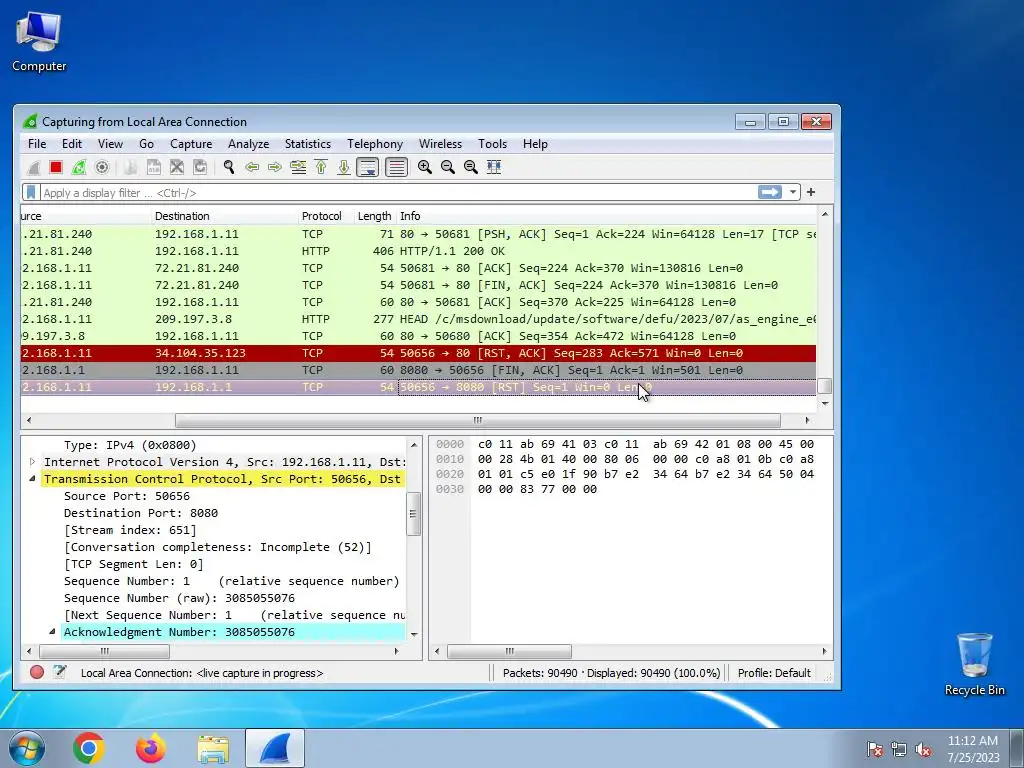Open the View menu
The image size is (1024, 768).
(x=110, y=144)
